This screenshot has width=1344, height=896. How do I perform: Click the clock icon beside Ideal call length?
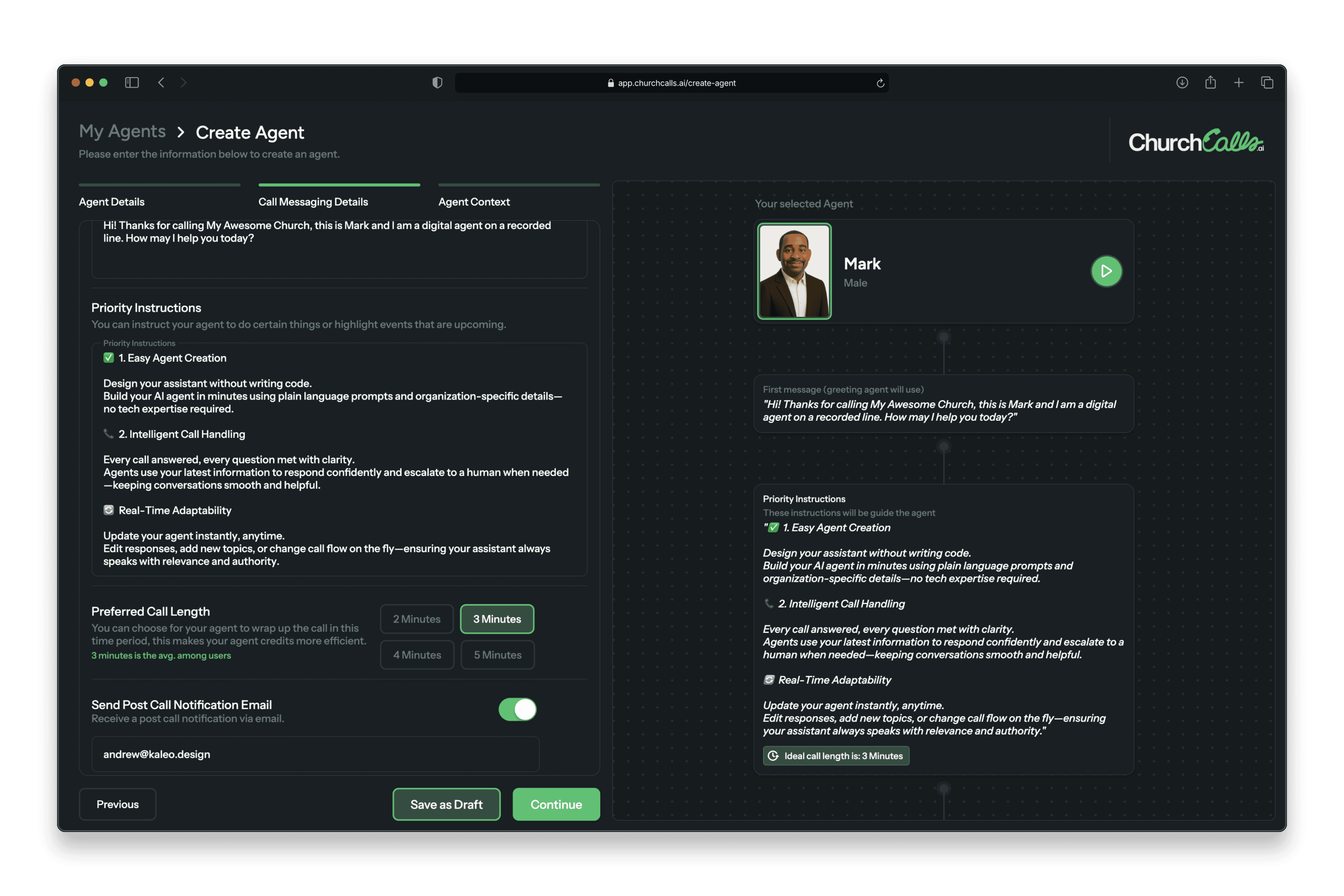tap(773, 755)
